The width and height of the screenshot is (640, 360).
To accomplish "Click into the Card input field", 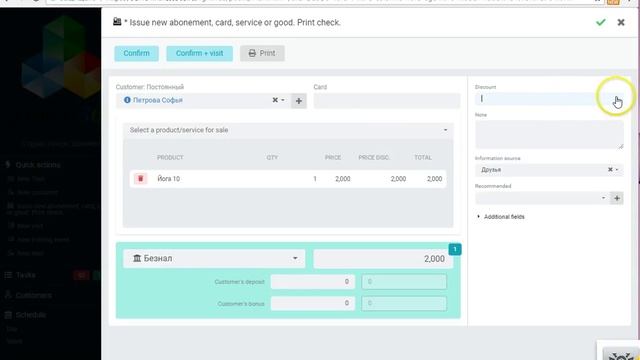I will pyautogui.click(x=387, y=101).
